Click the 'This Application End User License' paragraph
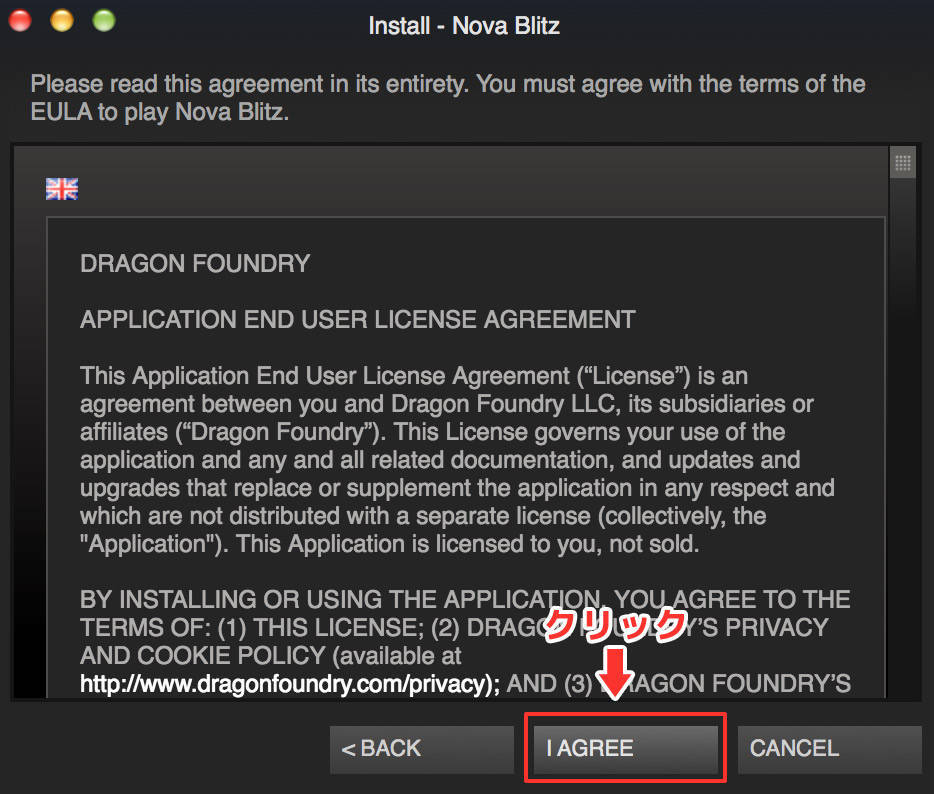 (x=457, y=460)
